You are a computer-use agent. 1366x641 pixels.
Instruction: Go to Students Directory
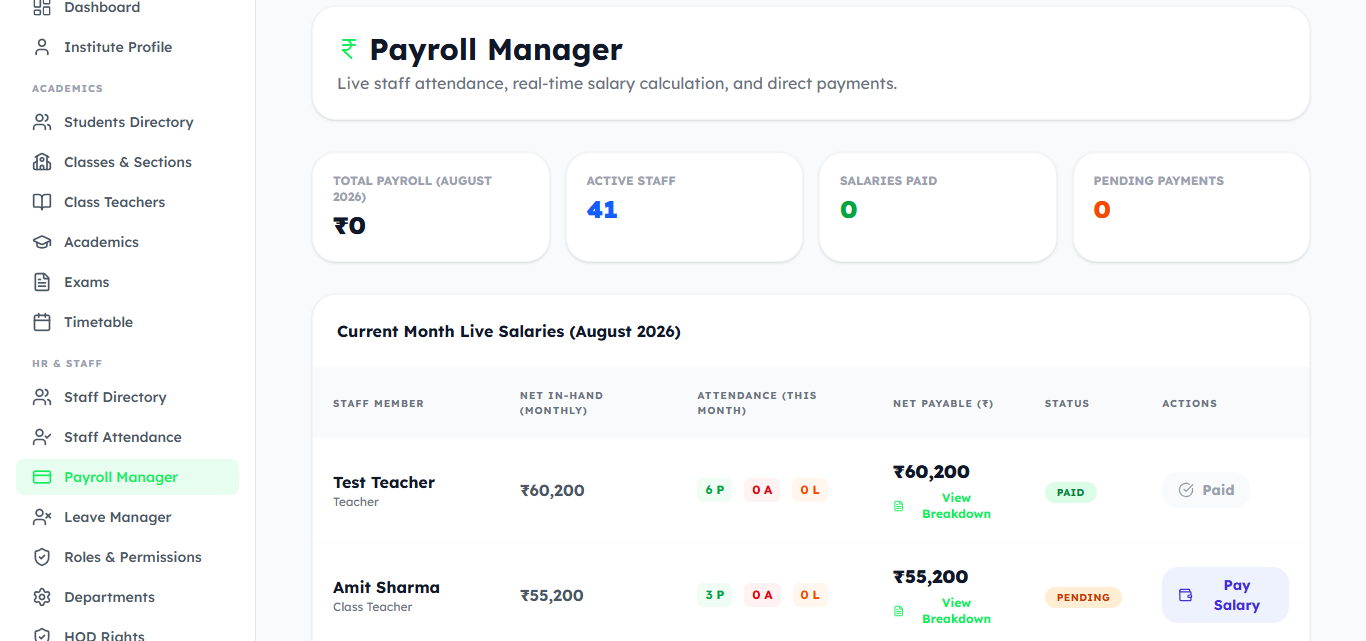(127, 122)
